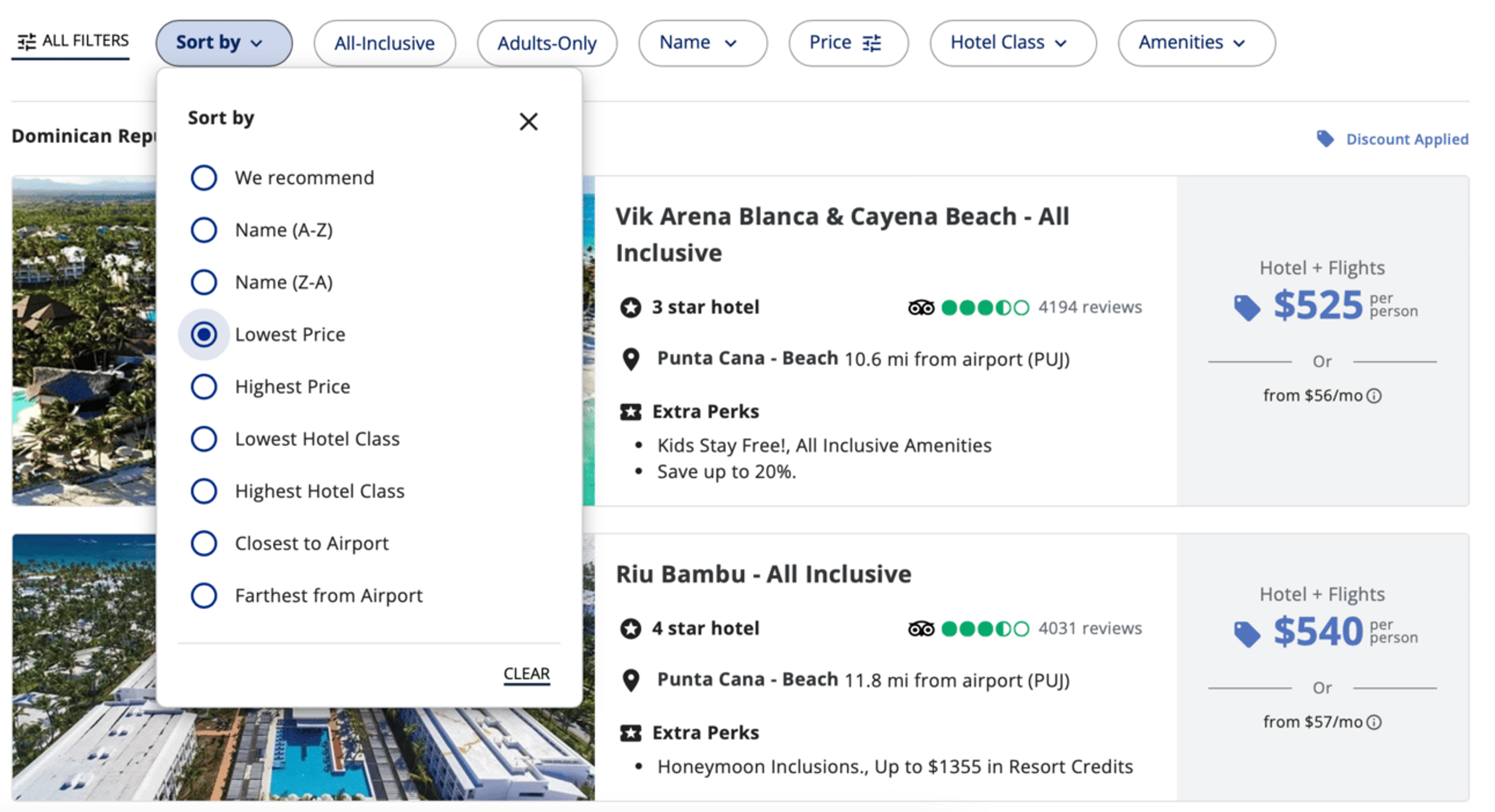1495x812 pixels.
Task: Click the Amenities chevron arrow
Action: (x=1238, y=44)
